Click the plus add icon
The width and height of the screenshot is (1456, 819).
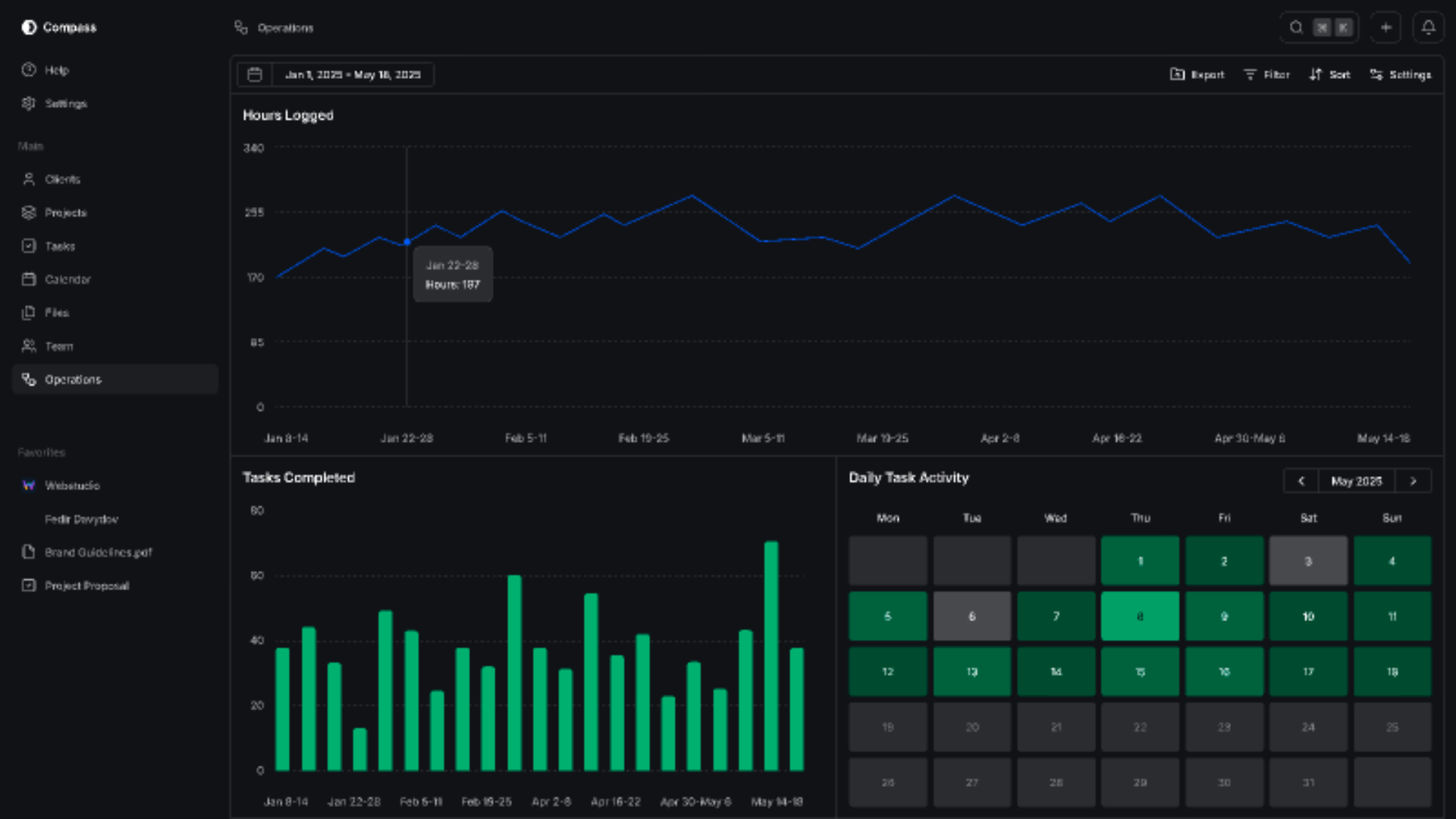[x=1385, y=27]
